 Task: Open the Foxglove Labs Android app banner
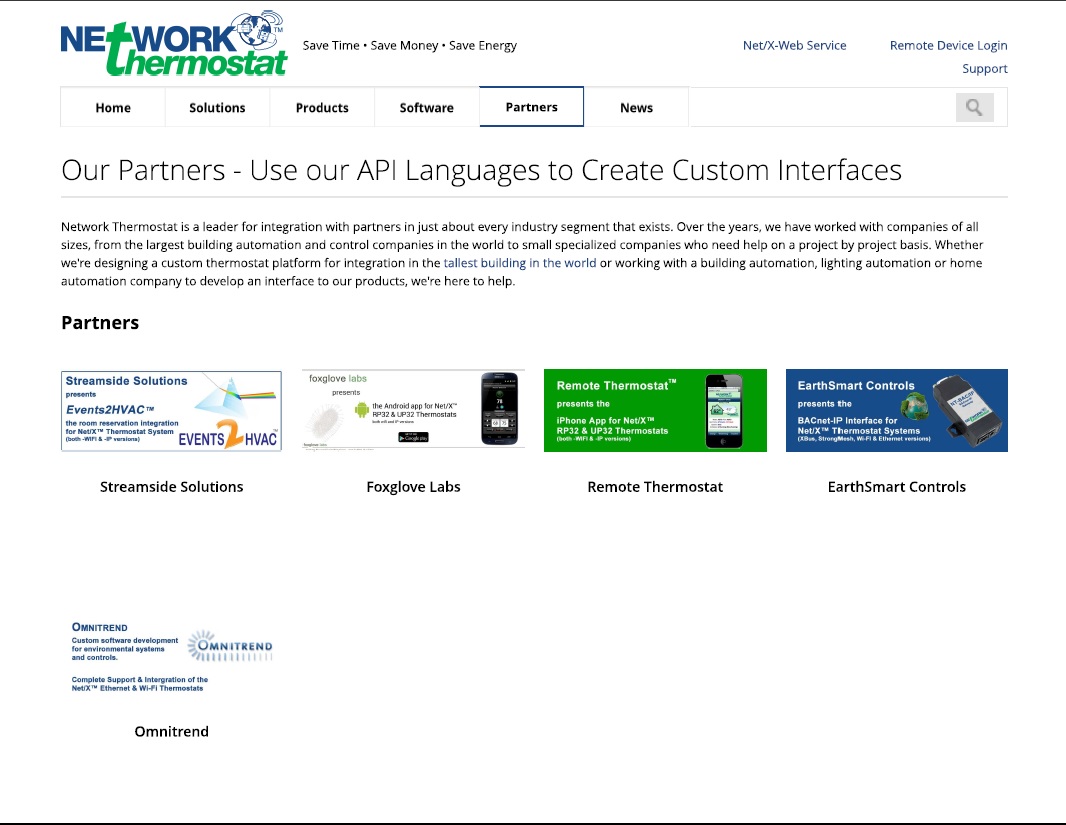click(x=413, y=410)
